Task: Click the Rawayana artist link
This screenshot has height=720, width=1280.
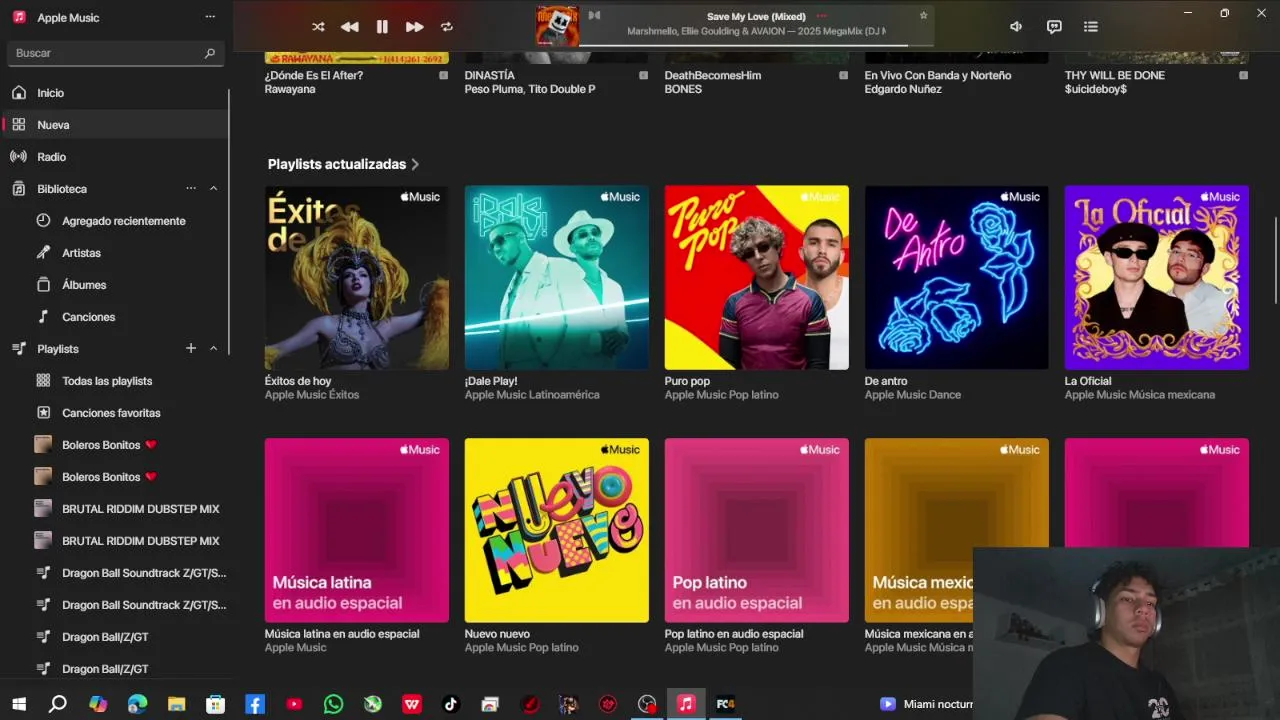Action: coord(290,89)
